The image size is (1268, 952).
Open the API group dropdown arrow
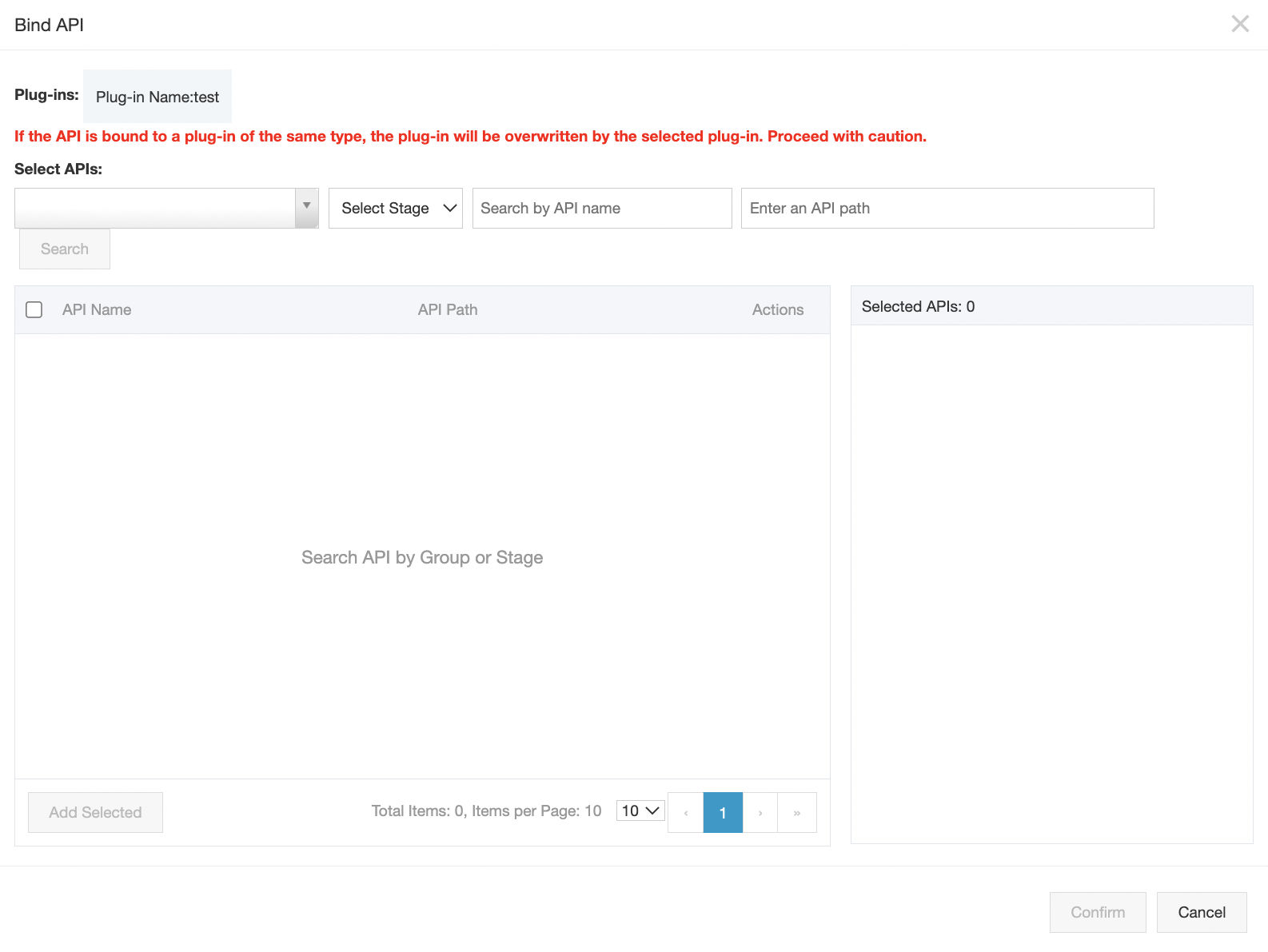click(x=306, y=208)
